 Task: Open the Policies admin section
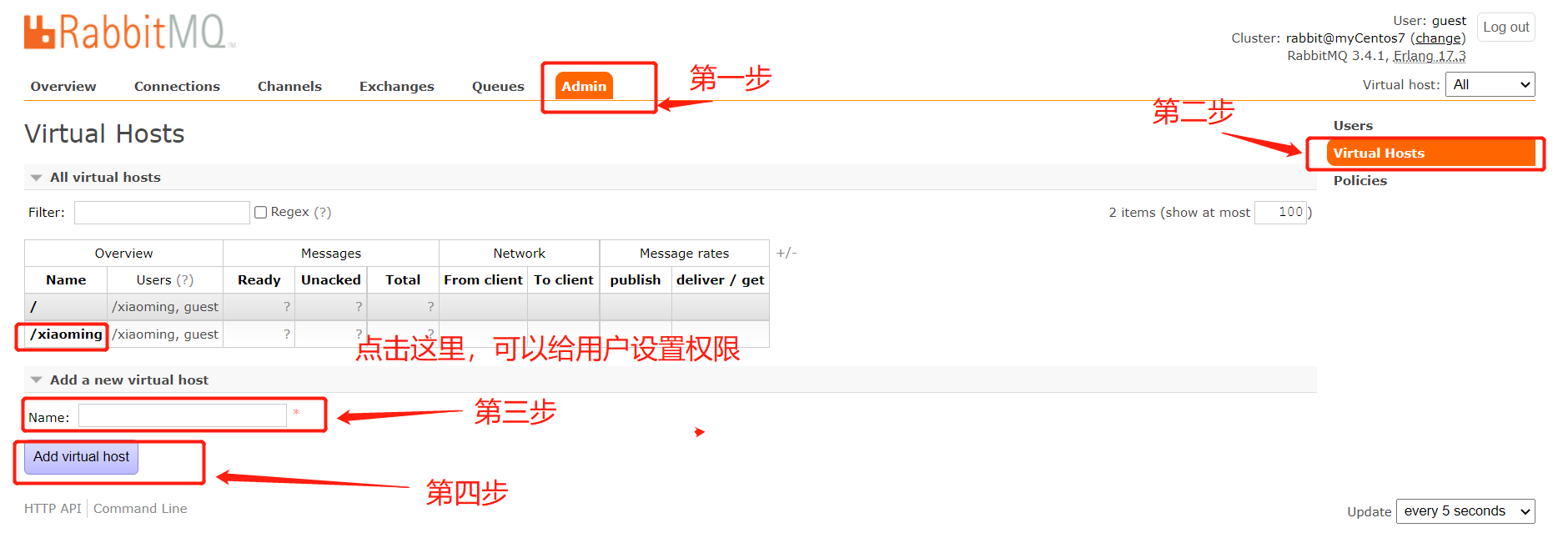(1359, 180)
